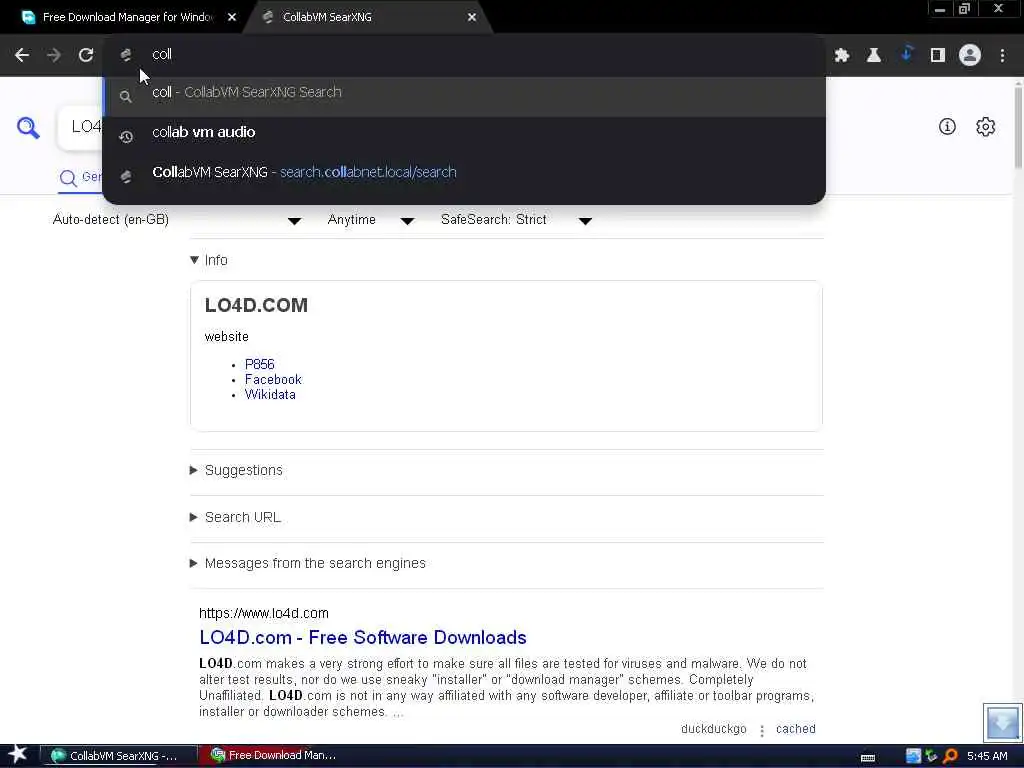Switch to Free Download Manager for Windows tab
Viewport: 1024px width, 768px height.
pos(127,18)
